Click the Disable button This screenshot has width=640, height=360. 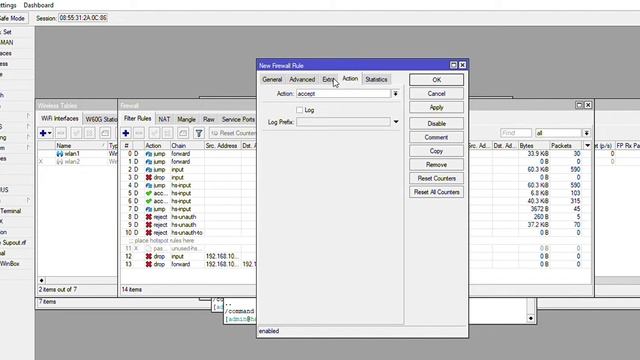436,123
